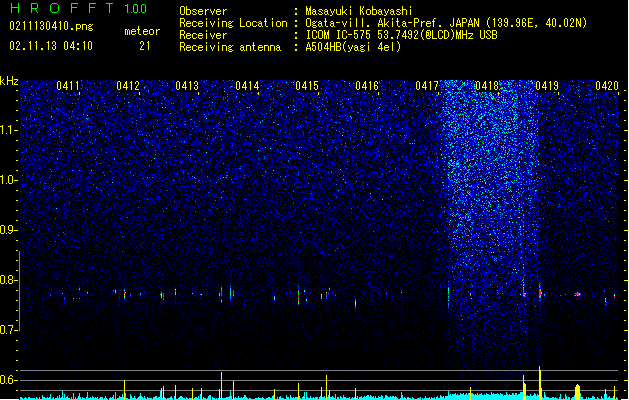The height and width of the screenshot is (400, 629).
Task: Click time marker 0415
Action: (307, 86)
